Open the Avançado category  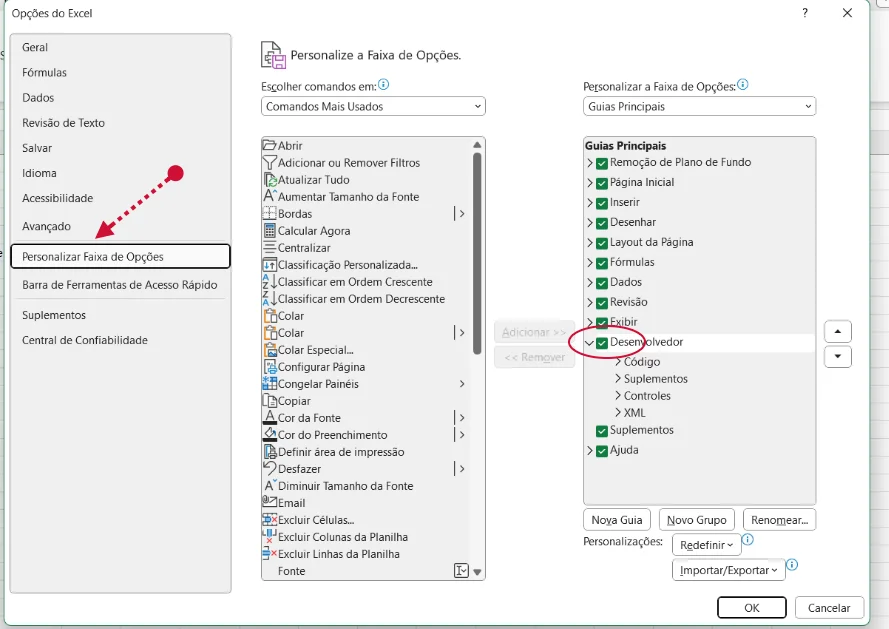pyautogui.click(x=46, y=226)
